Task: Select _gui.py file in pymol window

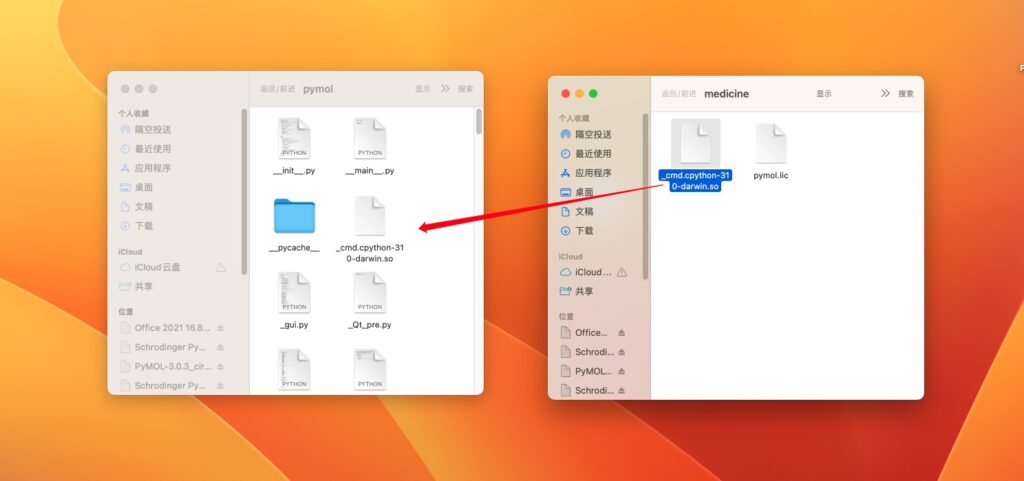Action: [294, 301]
